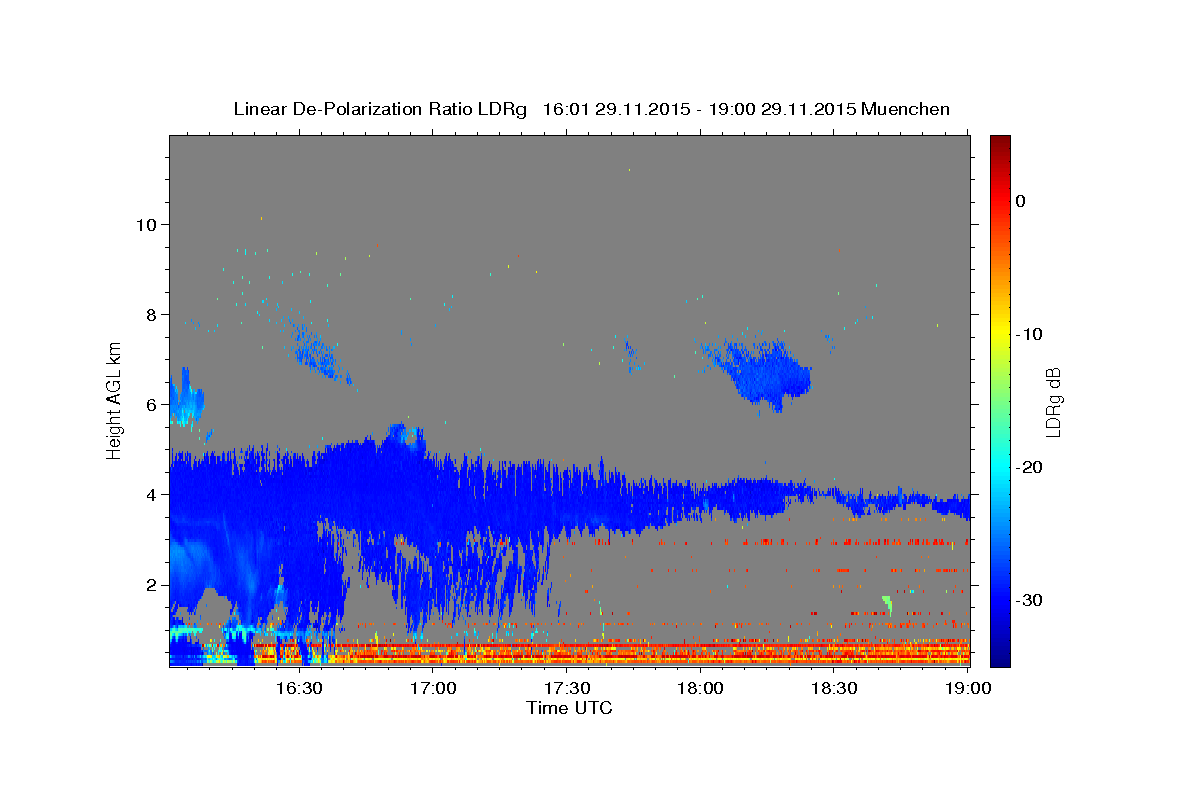Screen dimensions: 1200x800
Task: Click the '19:00' time tick label
Action: pos(967,688)
